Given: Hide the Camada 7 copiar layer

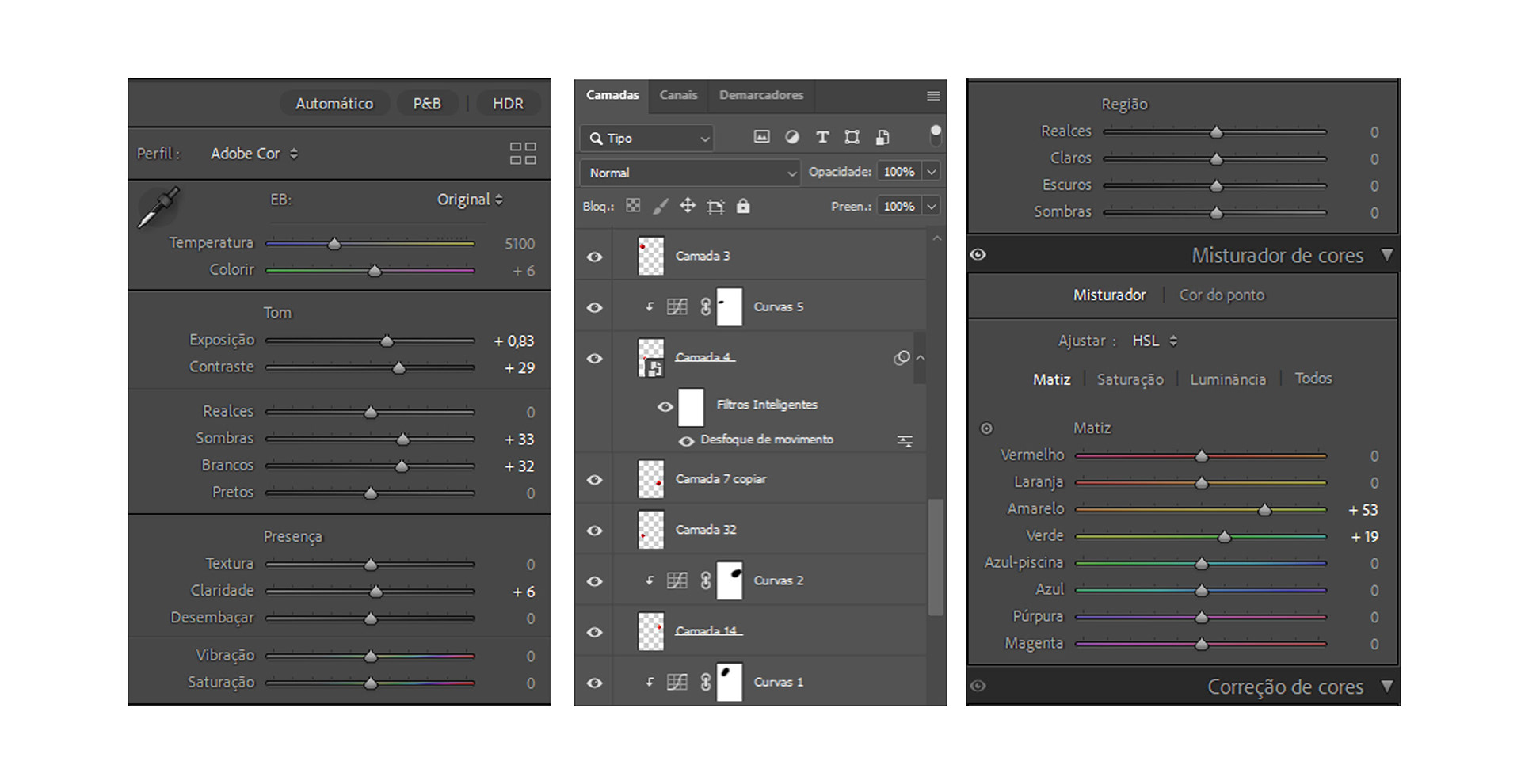Looking at the screenshot, I should (594, 480).
